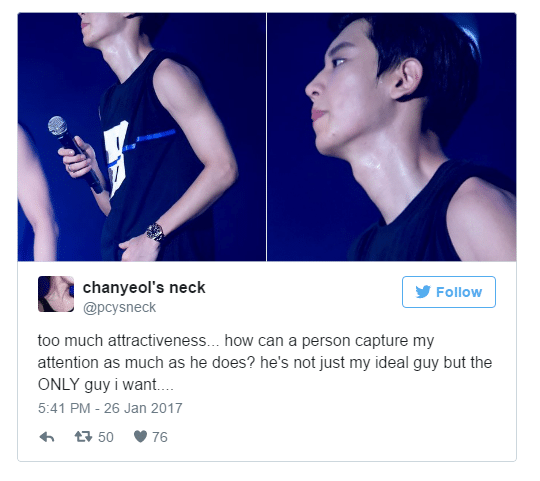The image size is (540, 481).
Task: Open the right side-profile photo
Action: coord(392,137)
